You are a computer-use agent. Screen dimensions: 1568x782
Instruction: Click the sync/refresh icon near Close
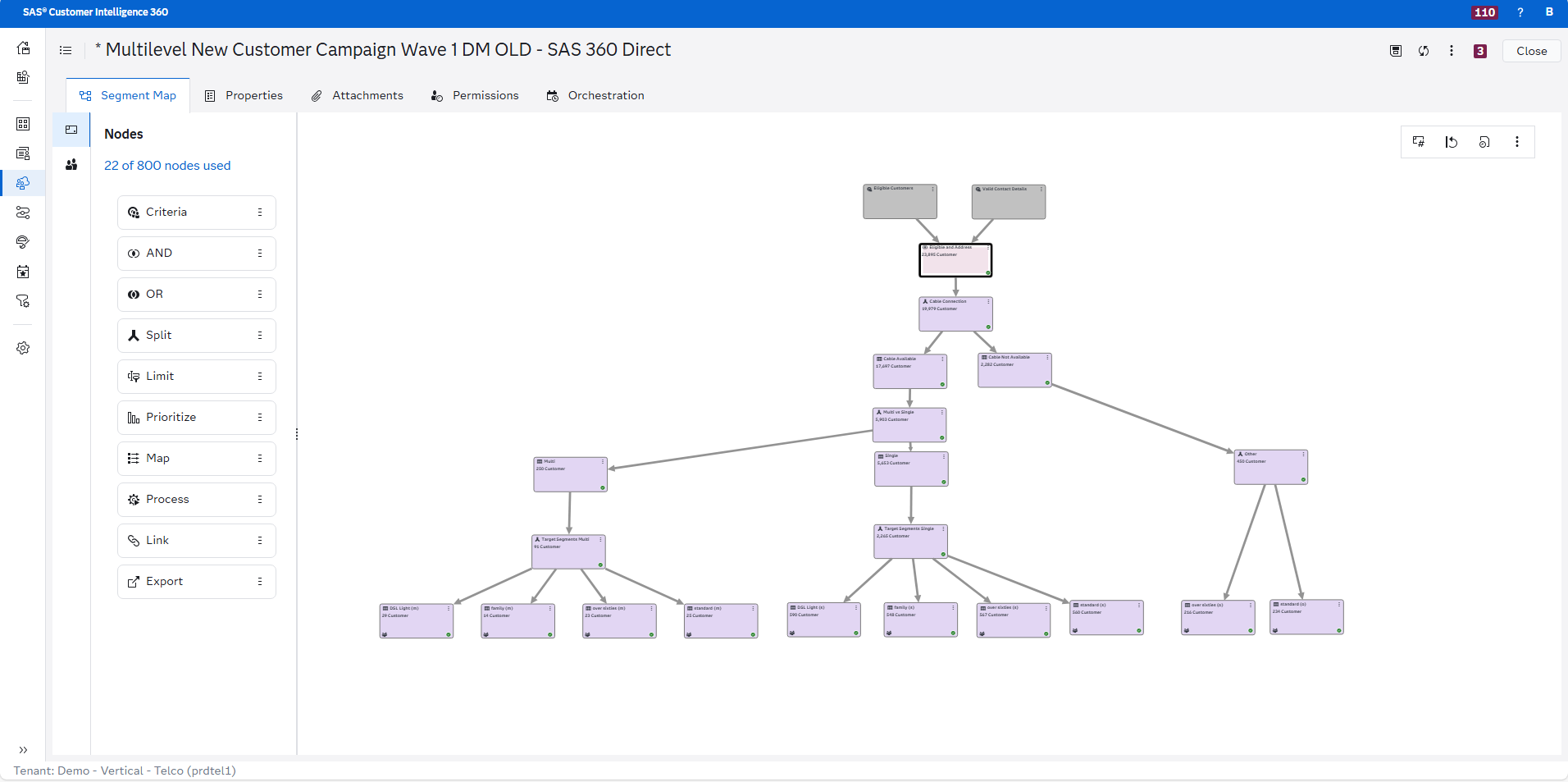tap(1424, 51)
